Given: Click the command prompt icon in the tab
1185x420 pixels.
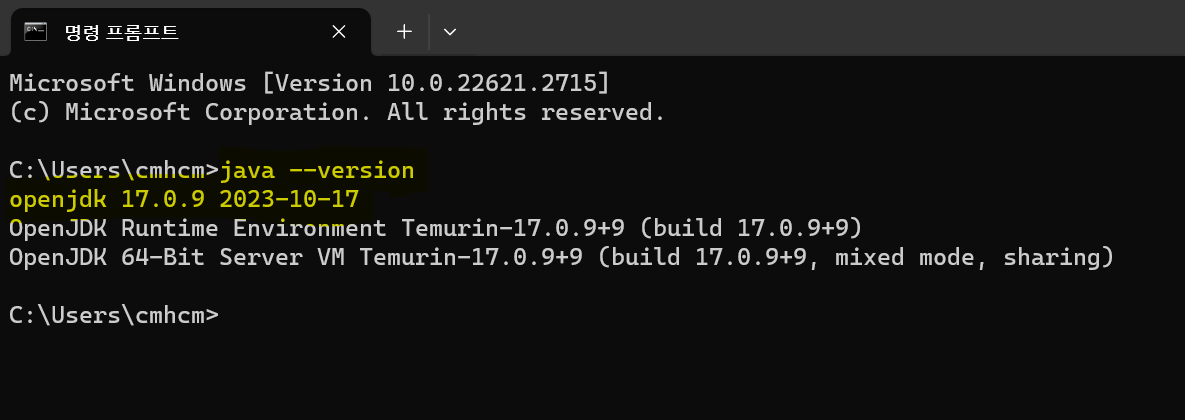Looking at the screenshot, I should 36,32.
